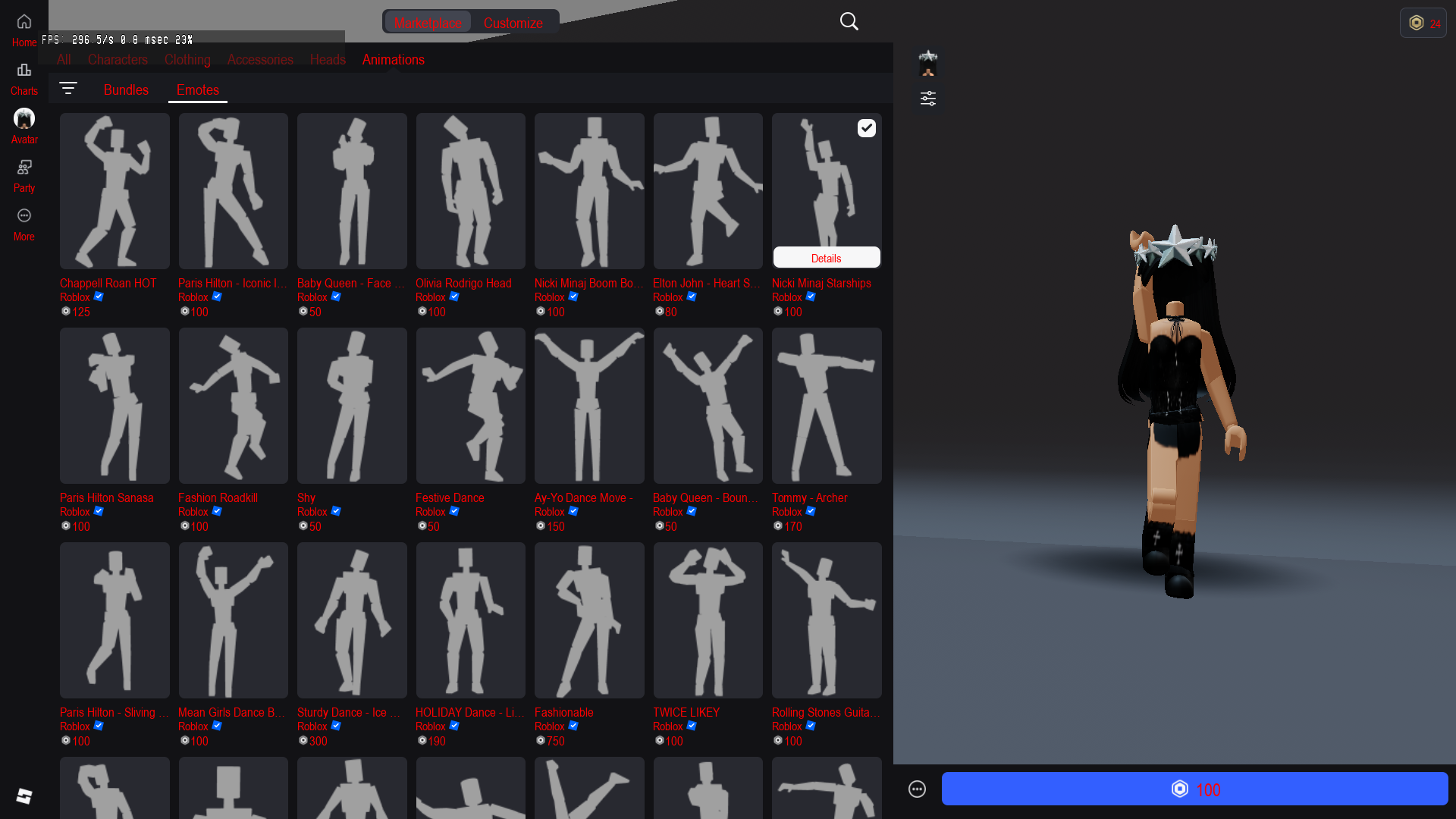Viewport: 1456px width, 819px height.
Task: Open the Accessories category tab
Action: point(260,59)
